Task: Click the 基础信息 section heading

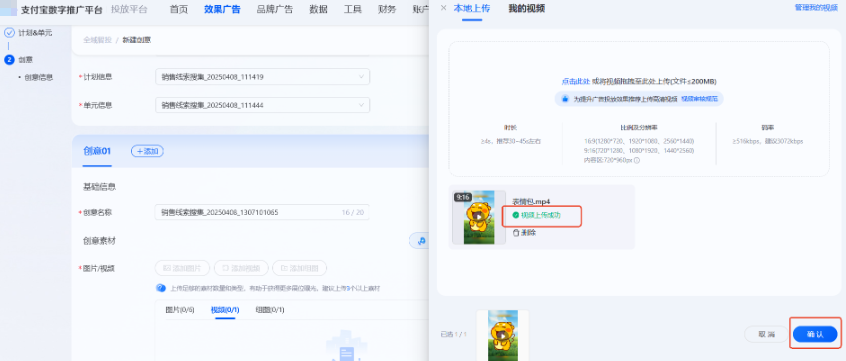Action: pyautogui.click(x=99, y=187)
